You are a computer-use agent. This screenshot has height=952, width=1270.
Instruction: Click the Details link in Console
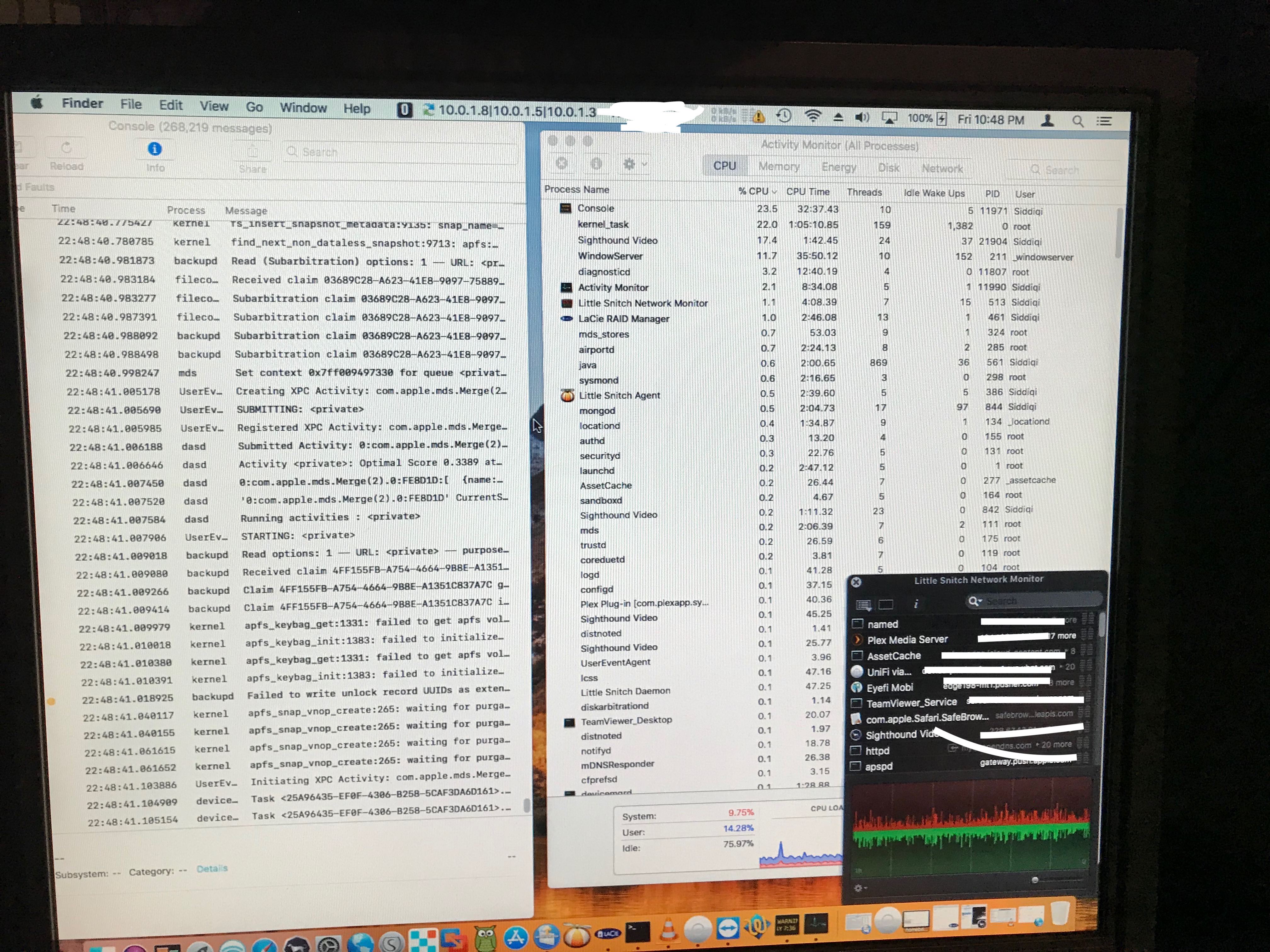(212, 869)
